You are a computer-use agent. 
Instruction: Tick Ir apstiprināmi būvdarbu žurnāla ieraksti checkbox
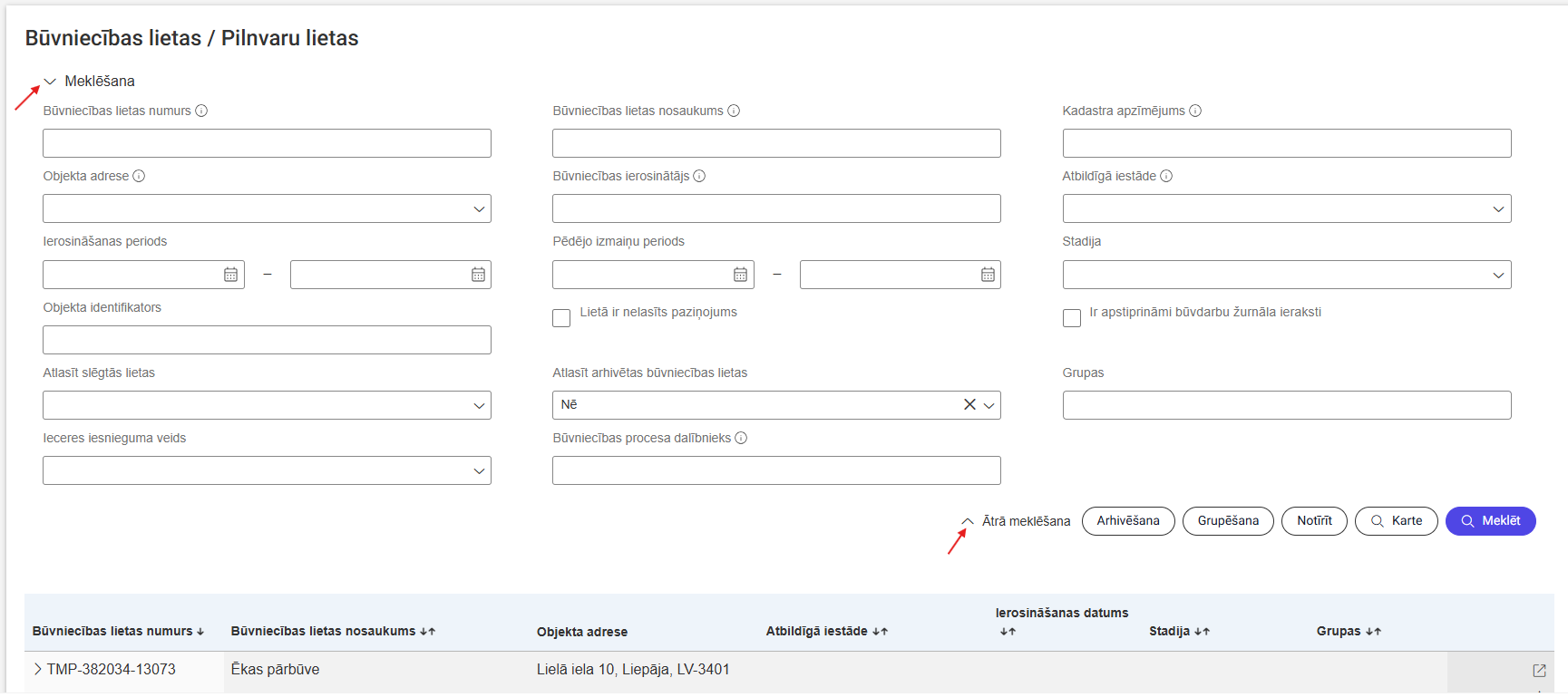click(1072, 318)
